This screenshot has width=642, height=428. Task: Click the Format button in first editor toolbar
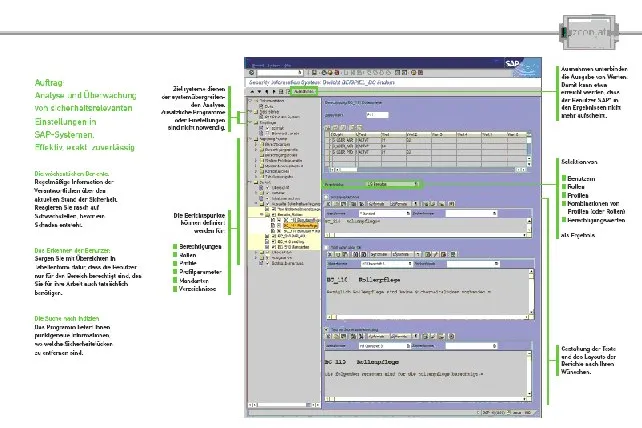point(376,204)
